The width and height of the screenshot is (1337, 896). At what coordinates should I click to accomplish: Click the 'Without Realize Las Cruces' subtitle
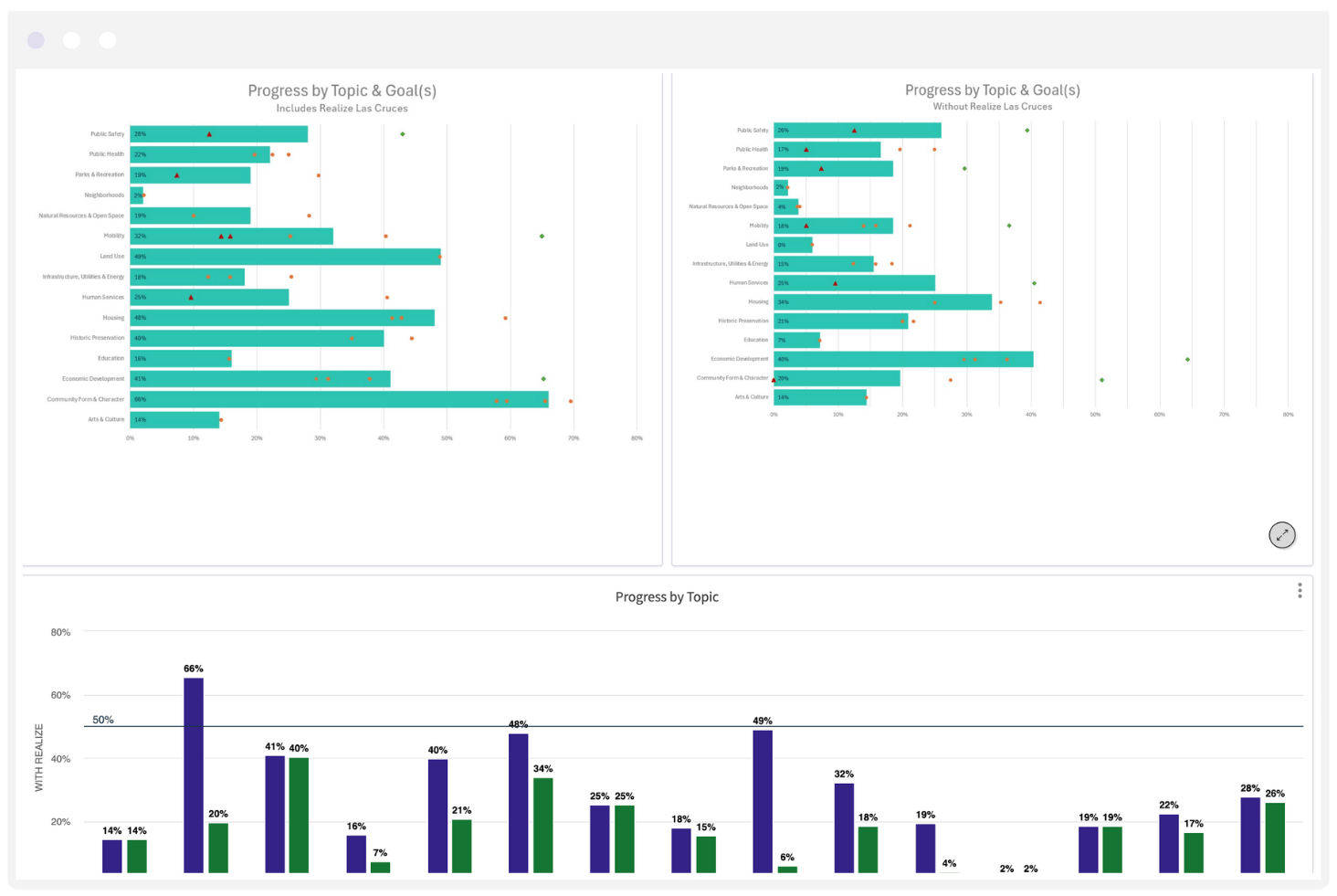(993, 107)
